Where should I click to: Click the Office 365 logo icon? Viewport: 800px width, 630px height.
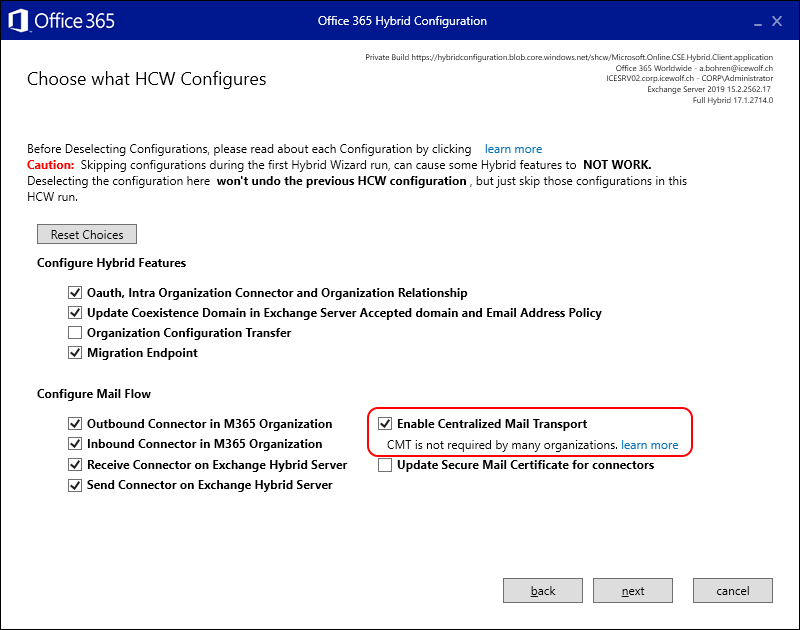point(18,21)
